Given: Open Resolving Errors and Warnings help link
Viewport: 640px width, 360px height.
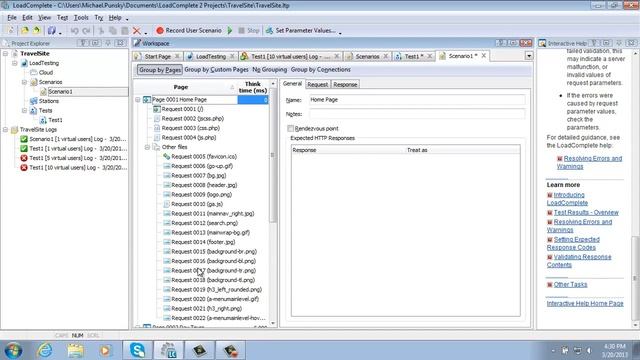Looking at the screenshot, I should click(589, 162).
